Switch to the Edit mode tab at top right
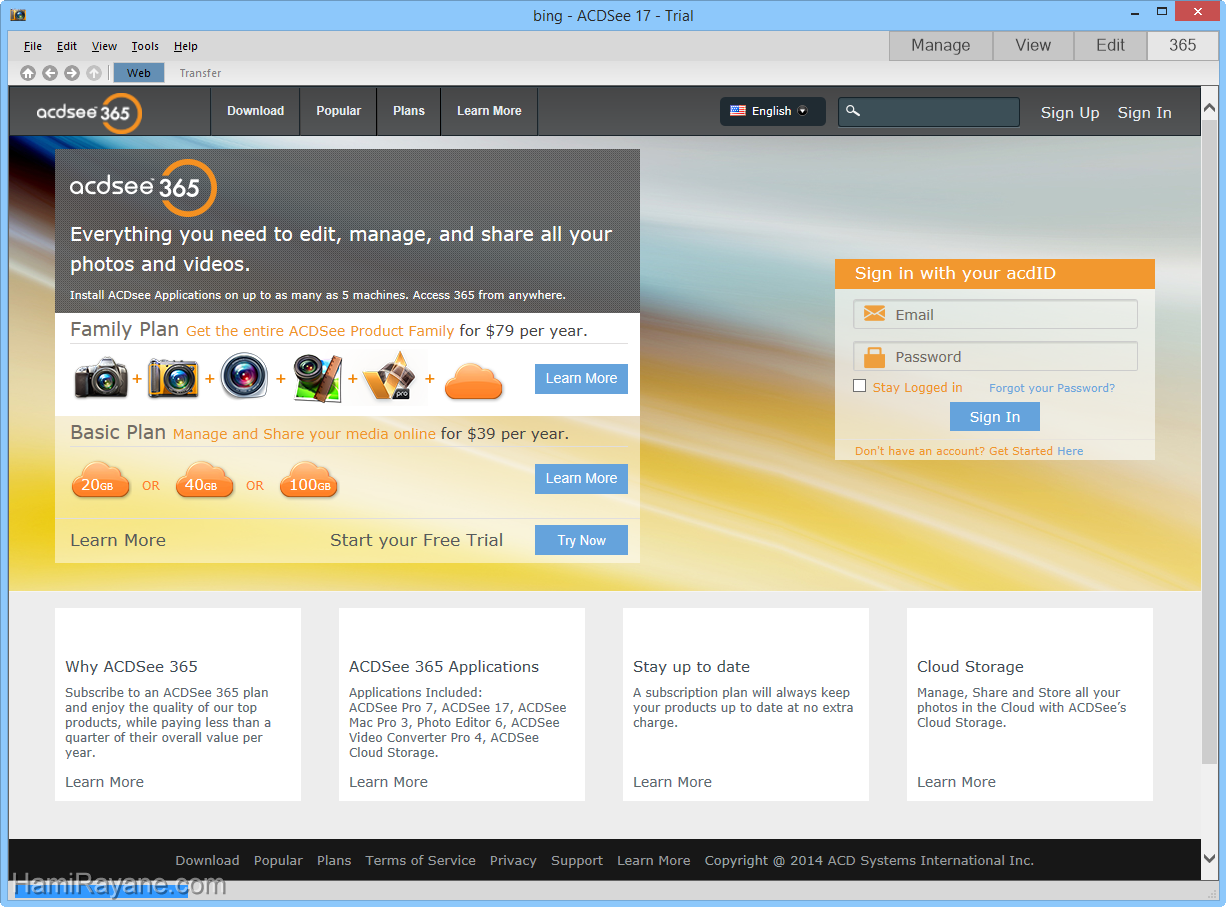This screenshot has height=907, width=1226. click(x=1110, y=46)
